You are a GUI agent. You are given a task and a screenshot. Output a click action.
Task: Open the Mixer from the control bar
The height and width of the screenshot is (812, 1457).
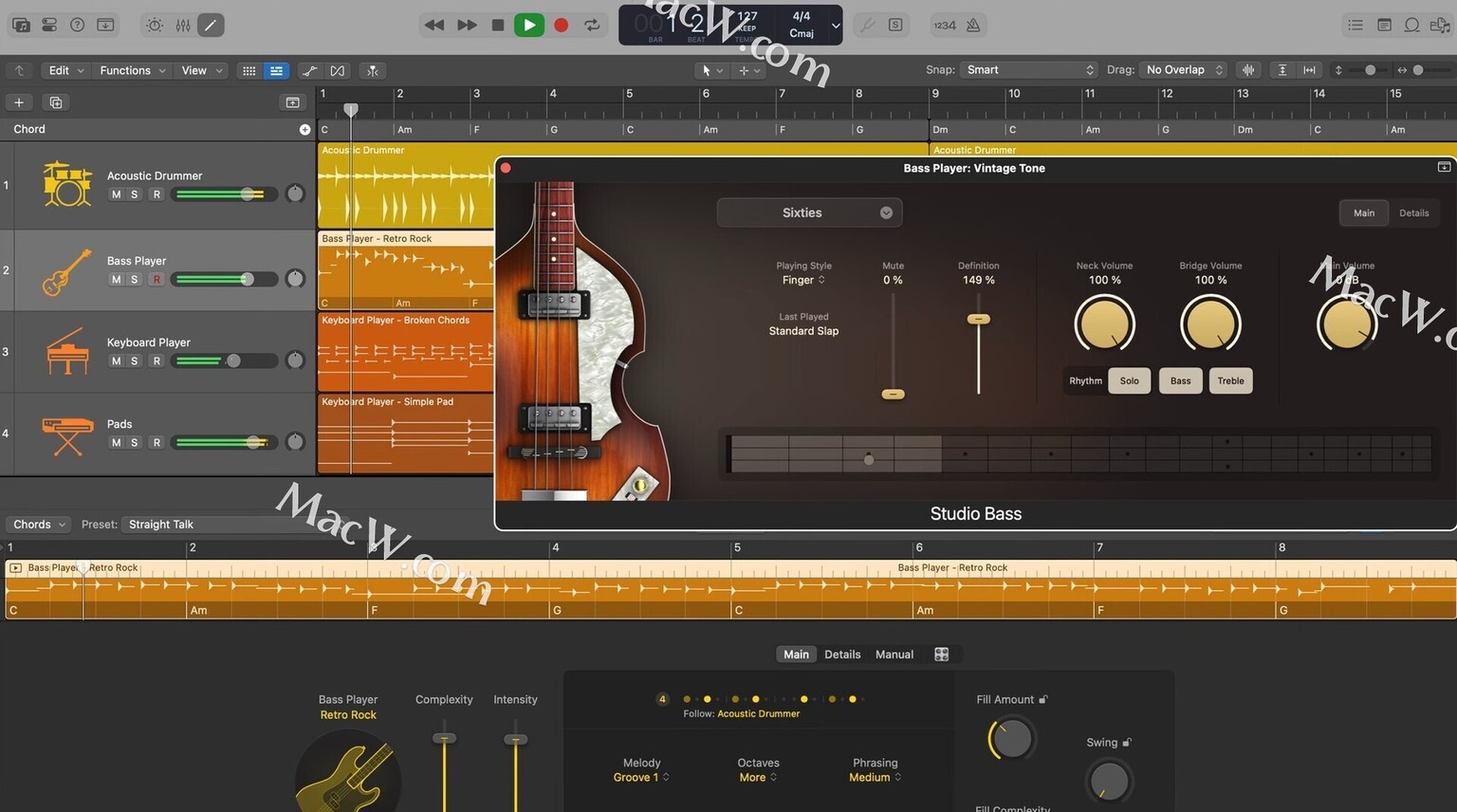[x=183, y=26]
